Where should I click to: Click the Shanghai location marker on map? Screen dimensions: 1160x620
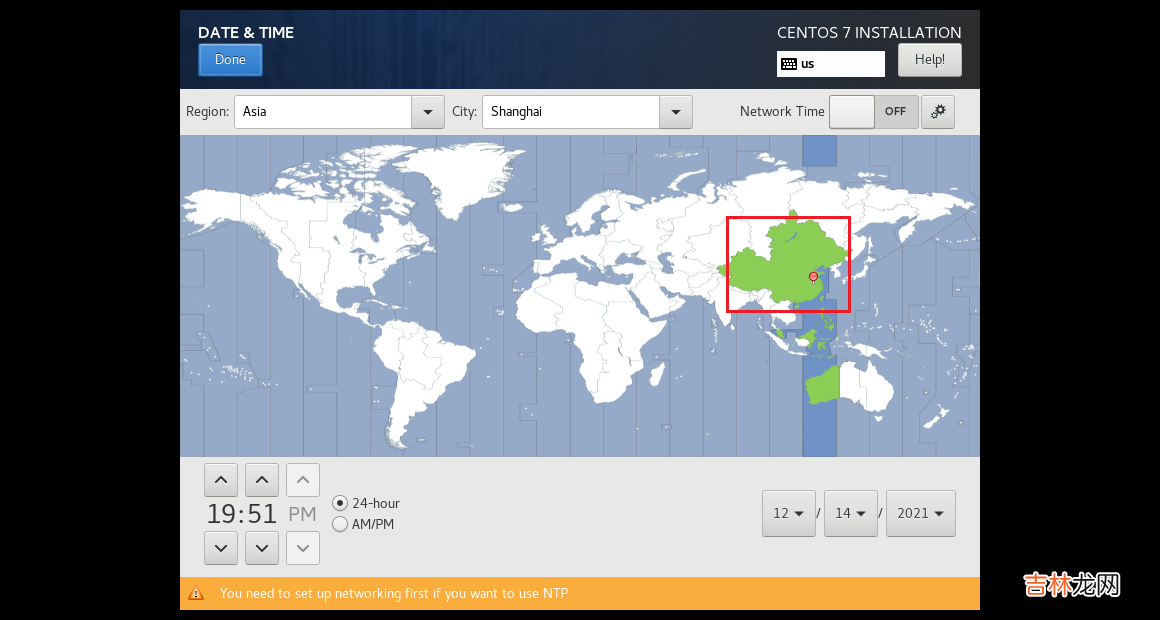(x=813, y=276)
